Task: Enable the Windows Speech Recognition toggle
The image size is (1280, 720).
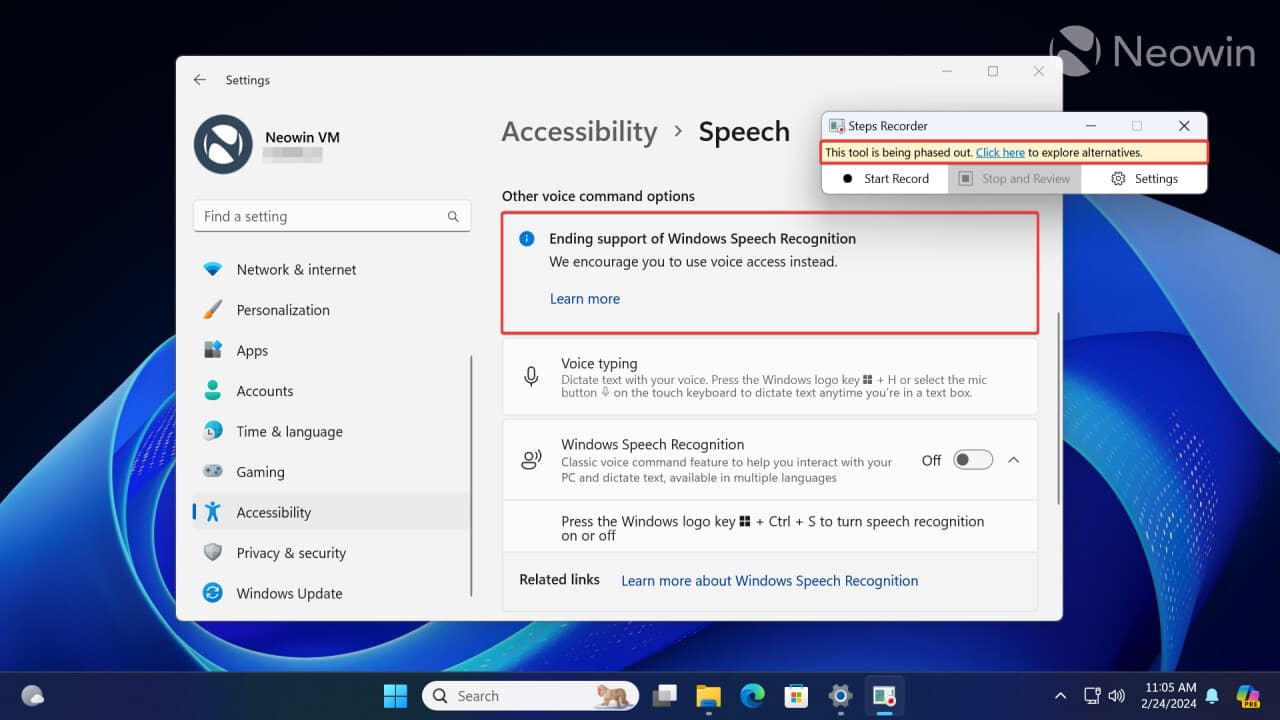Action: click(971, 459)
